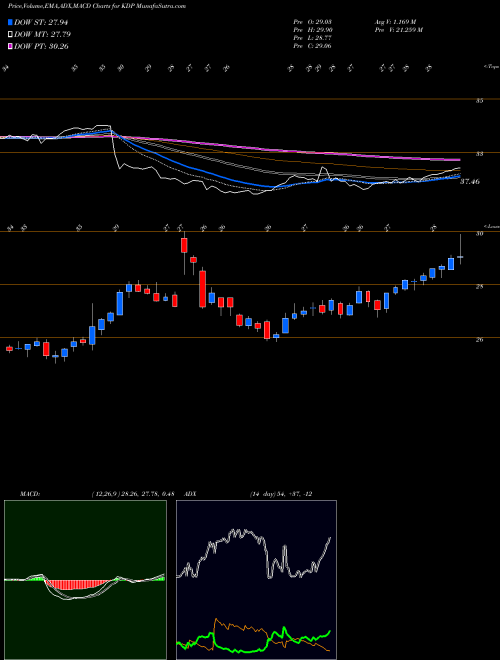The image size is (500, 660).
Task: Click the 'ADX' panel label
Action: 191,494
